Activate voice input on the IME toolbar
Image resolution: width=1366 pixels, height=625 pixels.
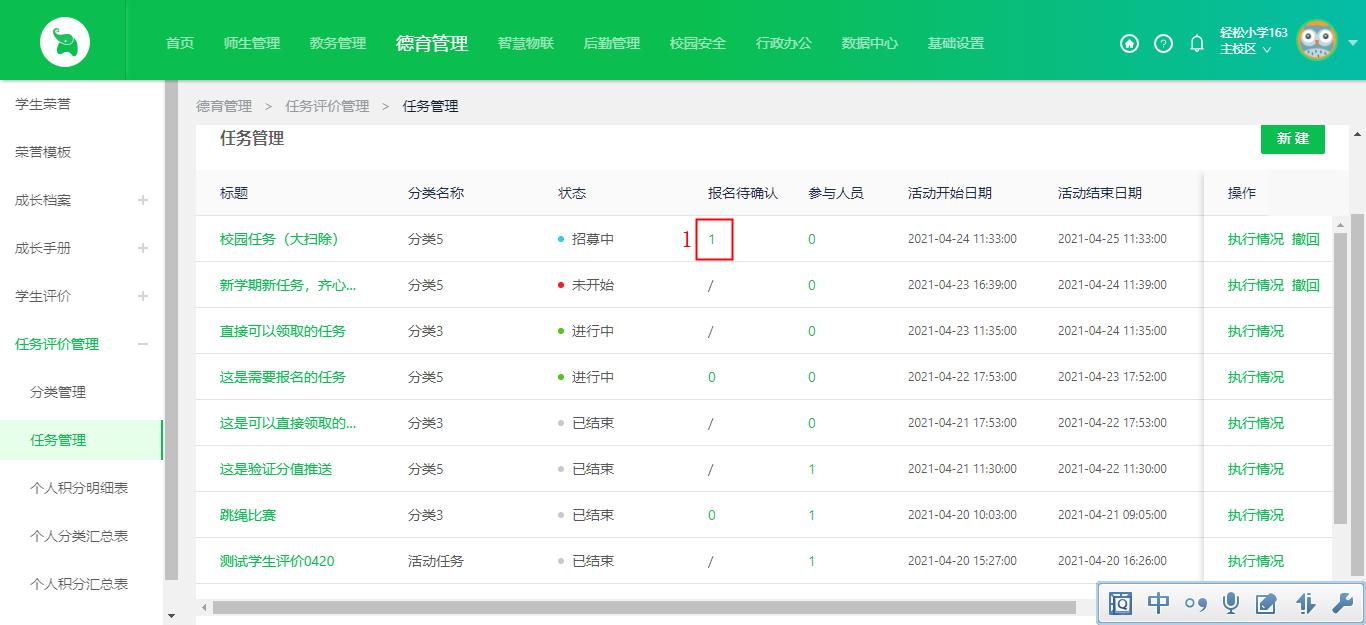point(1231,603)
